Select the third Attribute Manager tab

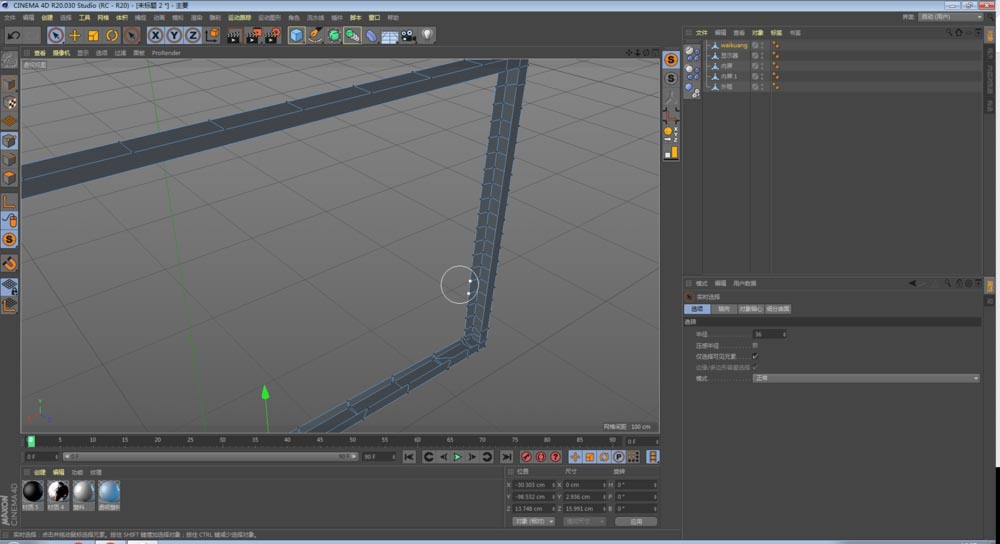[x=750, y=309]
